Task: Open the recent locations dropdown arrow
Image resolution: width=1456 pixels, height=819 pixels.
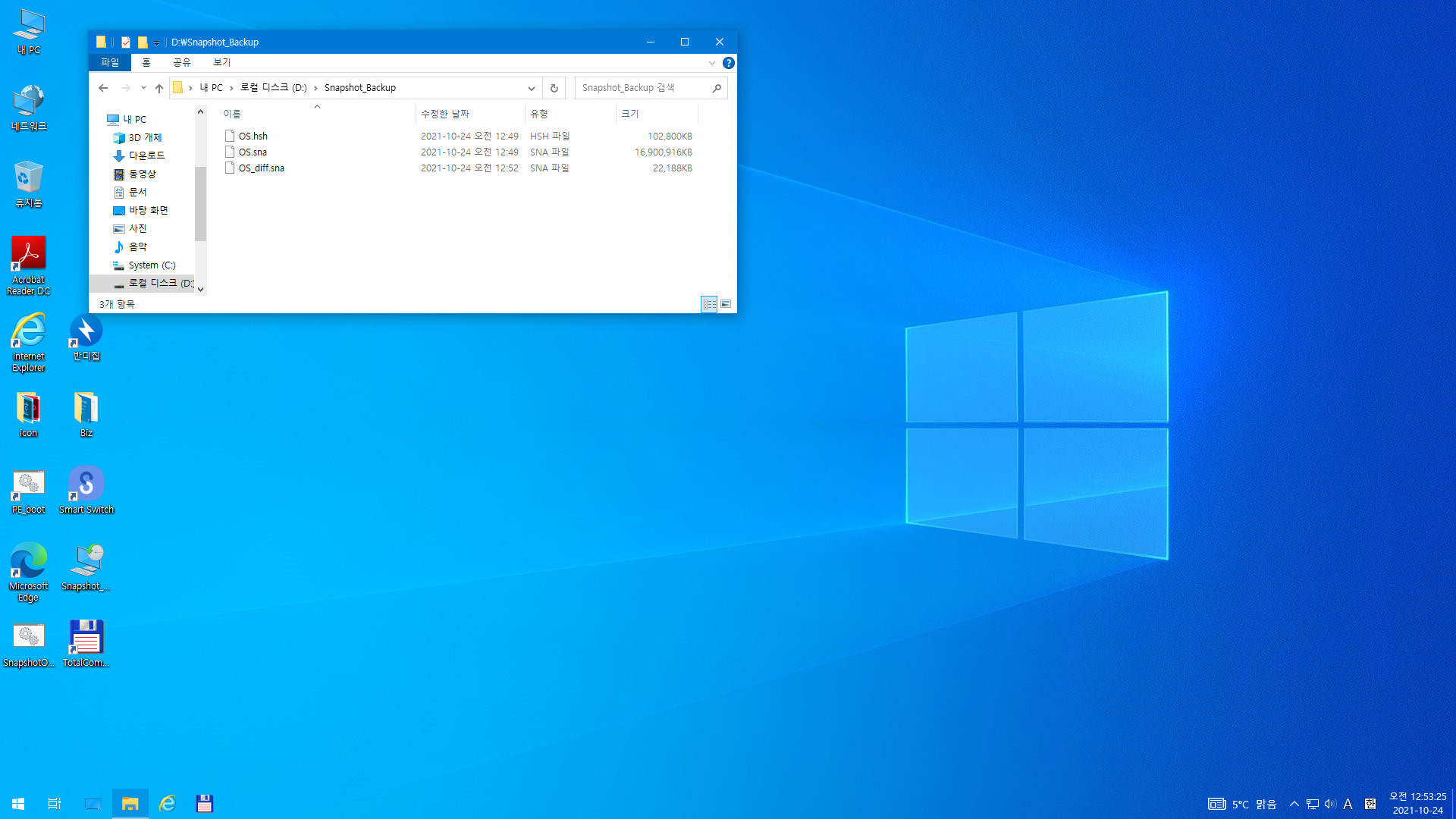Action: click(143, 88)
